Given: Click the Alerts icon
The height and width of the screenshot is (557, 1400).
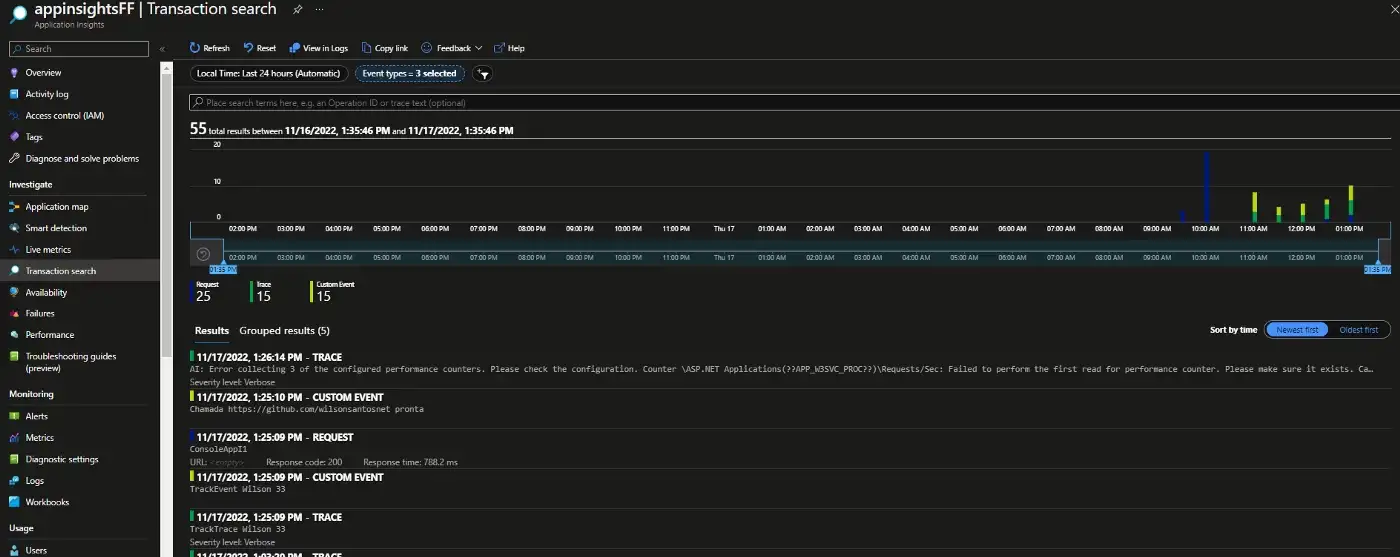Looking at the screenshot, I should coord(15,416).
